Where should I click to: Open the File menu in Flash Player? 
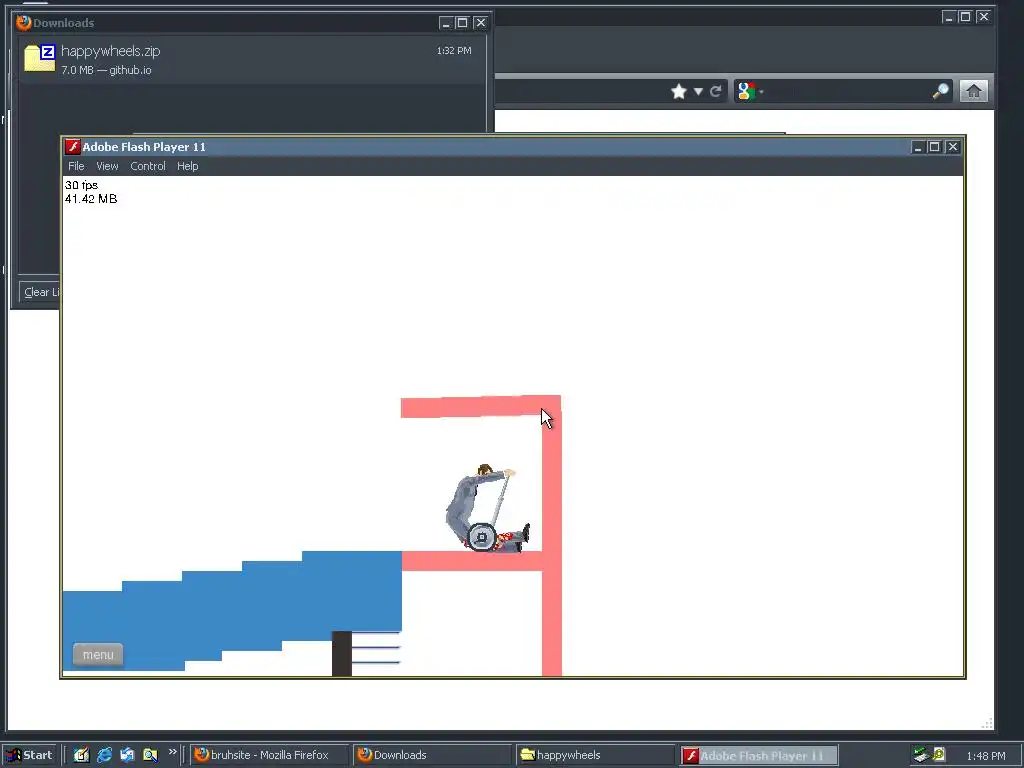pos(76,166)
